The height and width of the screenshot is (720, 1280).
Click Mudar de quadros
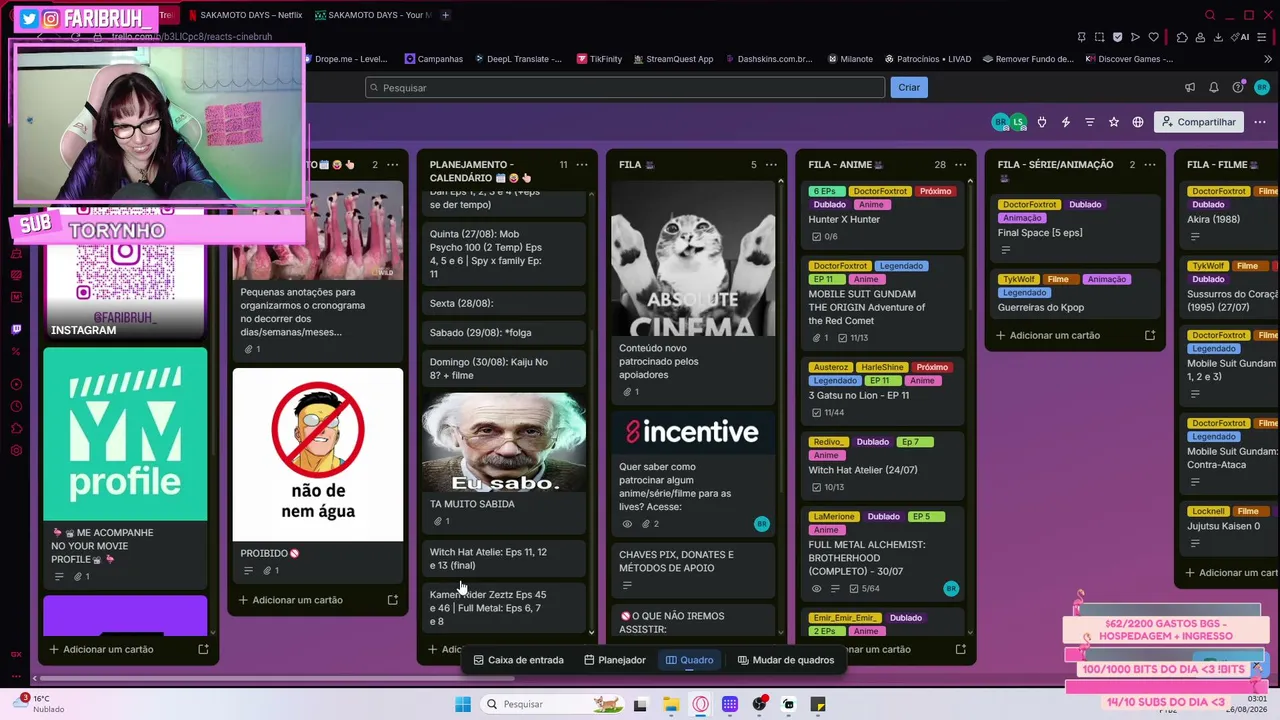click(x=786, y=660)
